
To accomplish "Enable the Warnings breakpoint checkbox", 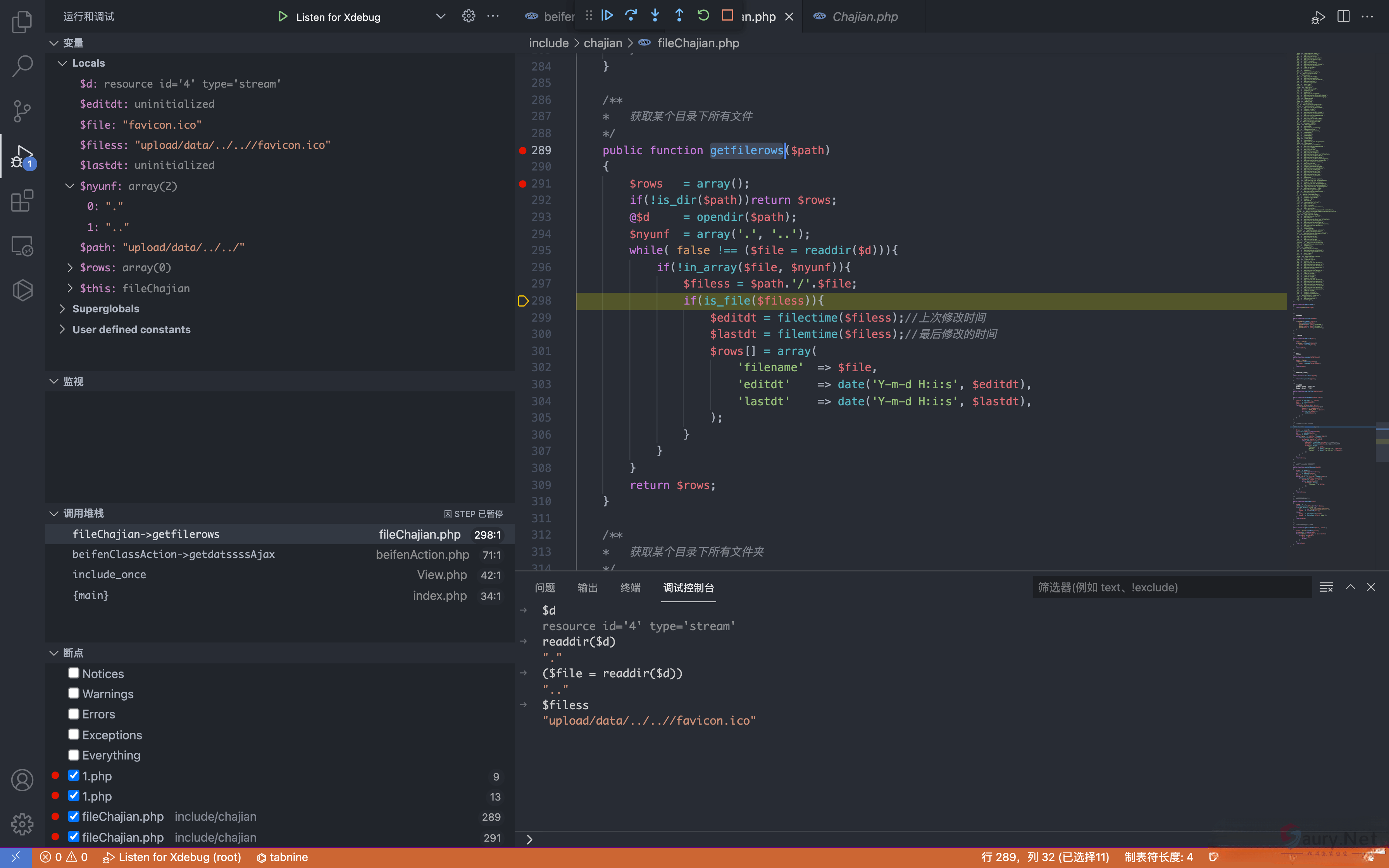I will [74, 694].
